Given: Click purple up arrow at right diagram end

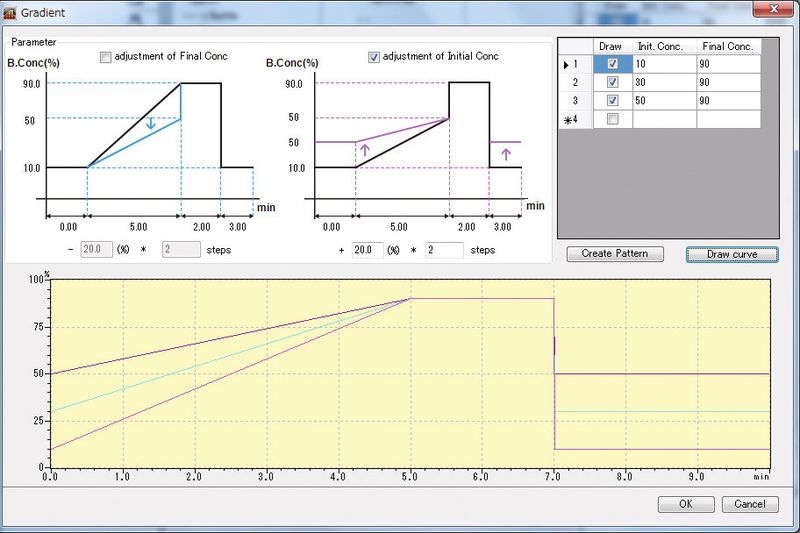Looking at the screenshot, I should point(506,154).
